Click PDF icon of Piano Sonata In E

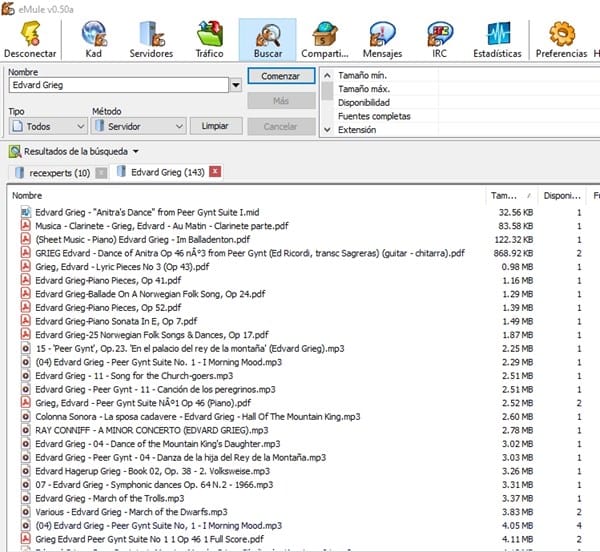pos(26,321)
